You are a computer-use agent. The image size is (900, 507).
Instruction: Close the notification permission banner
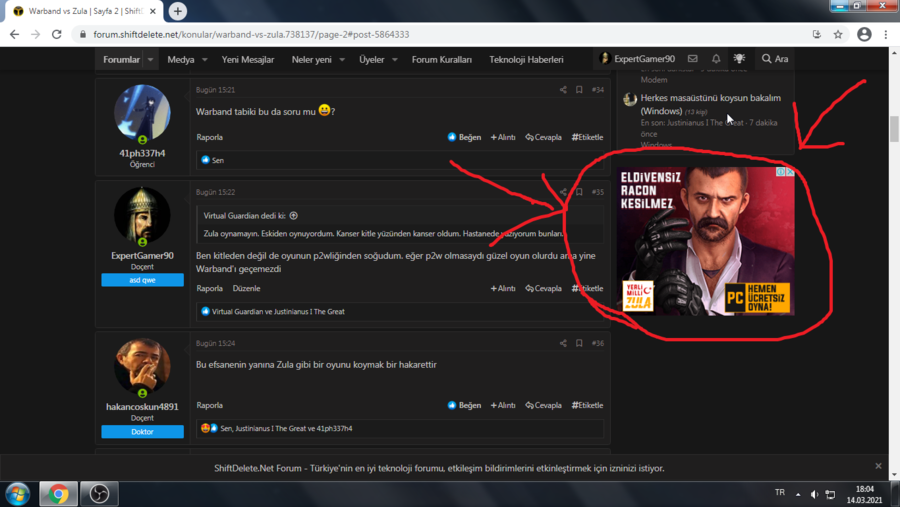click(x=878, y=466)
